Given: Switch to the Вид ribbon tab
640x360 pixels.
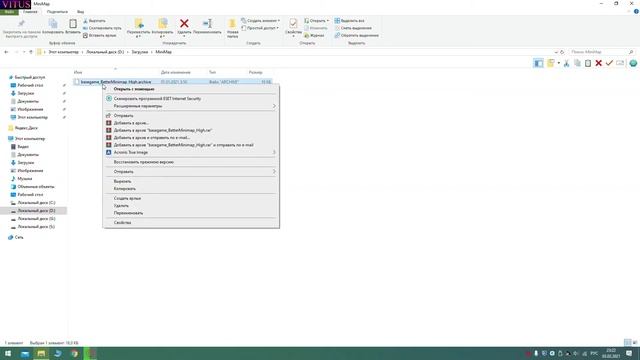Looking at the screenshot, I should coord(80,12).
